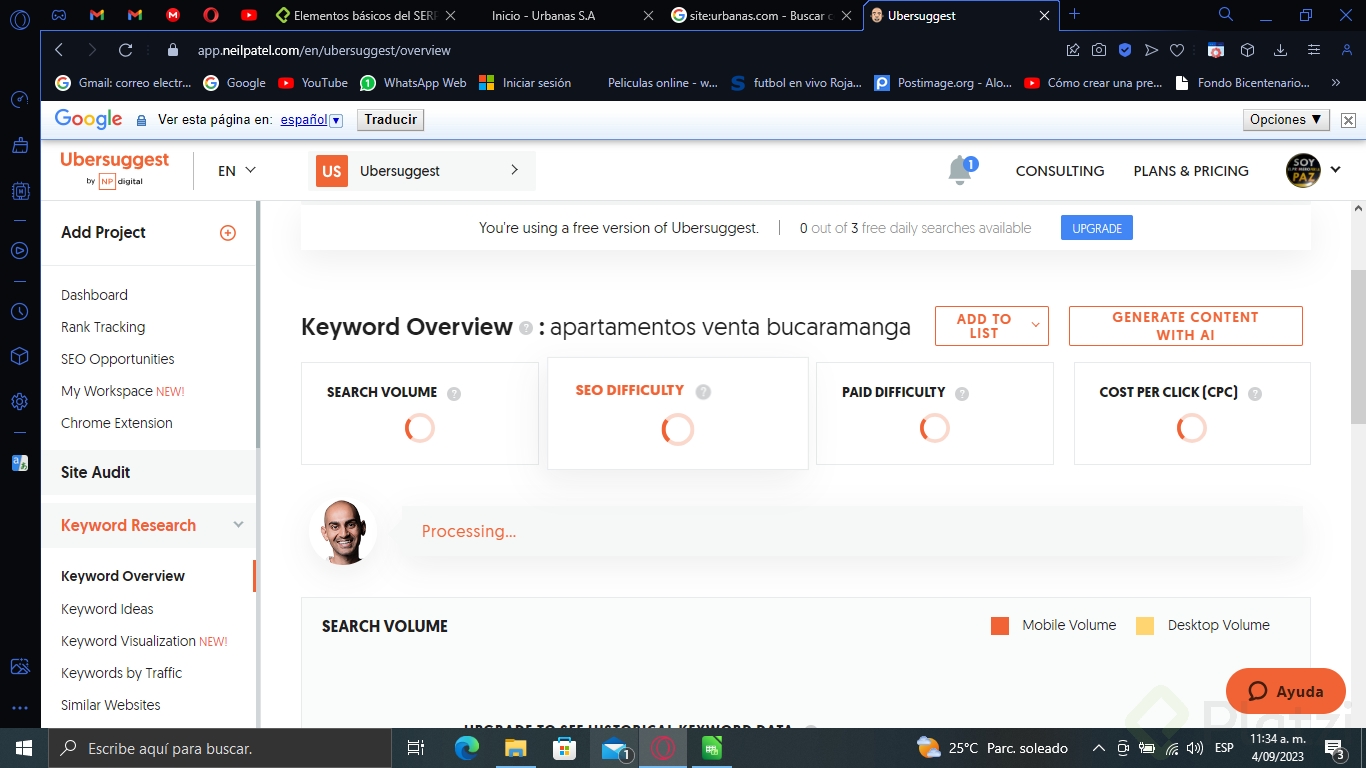Screen dimensions: 1366x768
Task: Open the Opera snapshot camera icon
Action: coord(1099,50)
